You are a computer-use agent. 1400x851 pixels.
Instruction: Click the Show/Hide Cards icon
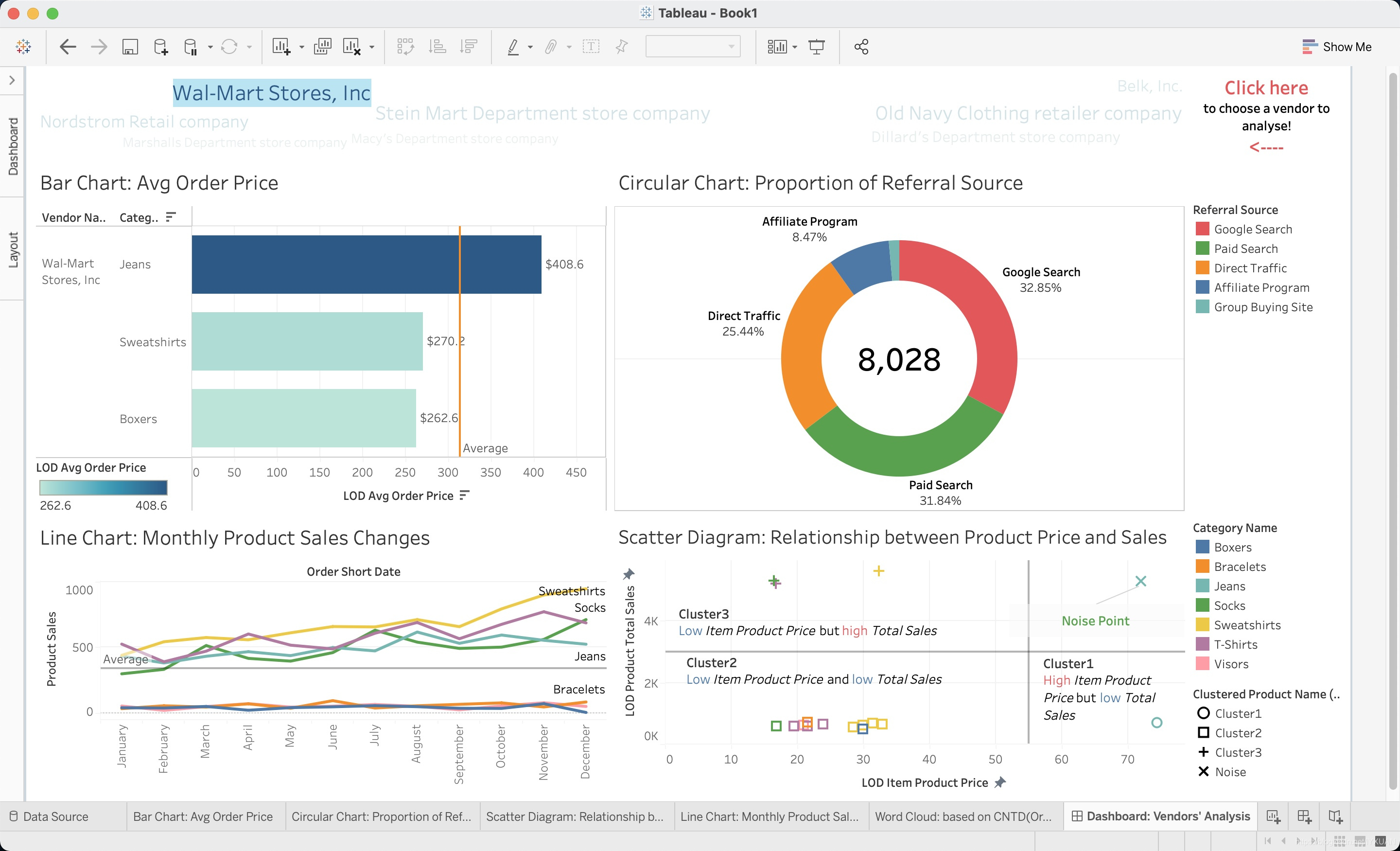(x=777, y=47)
